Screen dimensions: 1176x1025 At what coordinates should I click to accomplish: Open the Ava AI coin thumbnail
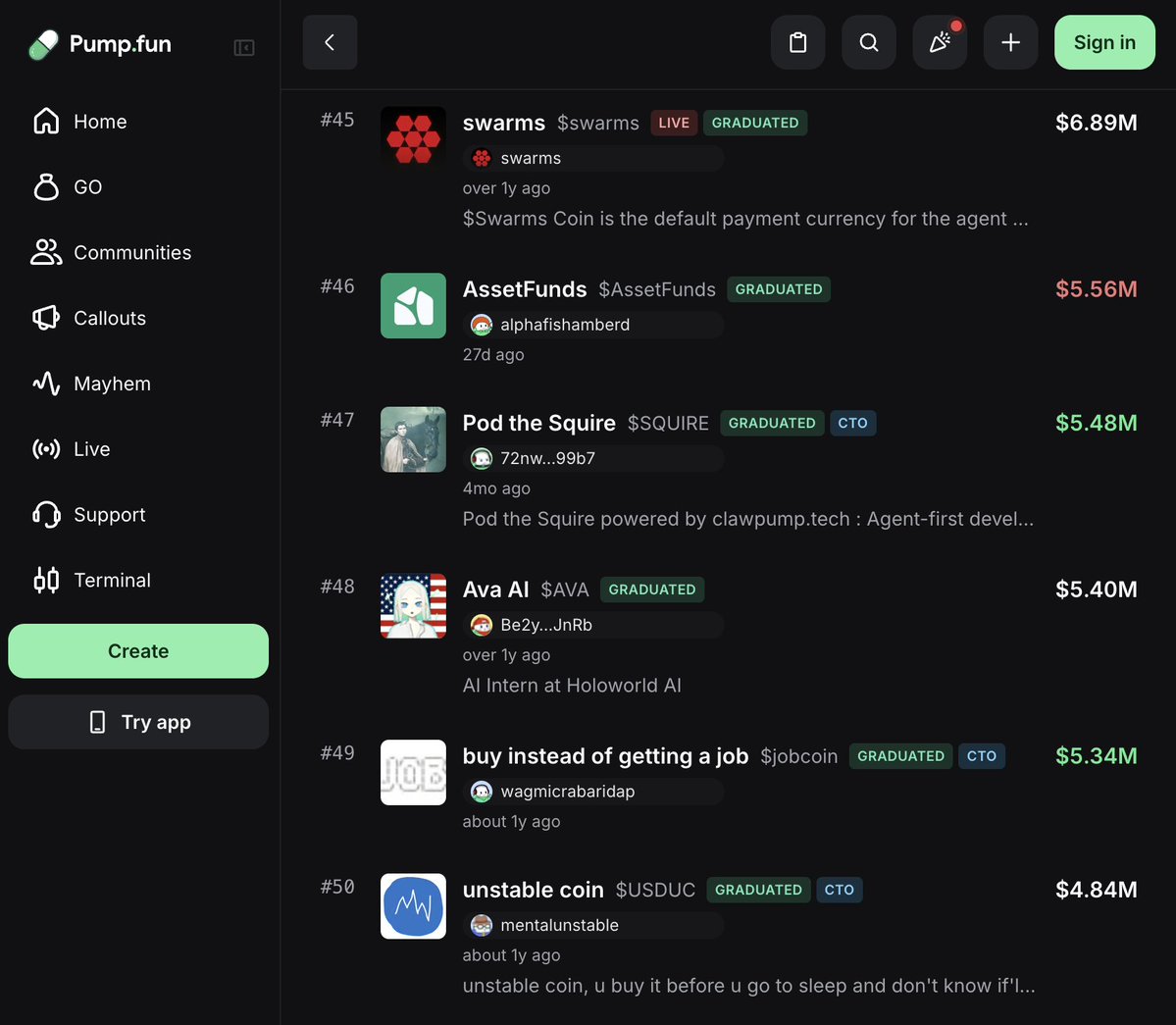[x=413, y=606]
